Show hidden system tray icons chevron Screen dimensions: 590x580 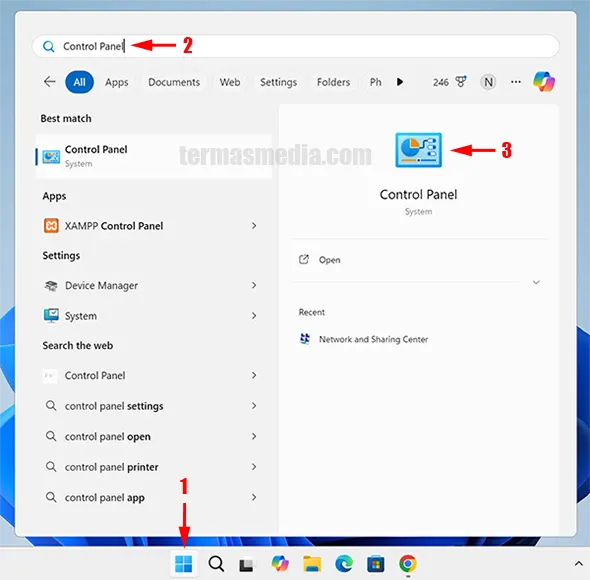click(578, 564)
